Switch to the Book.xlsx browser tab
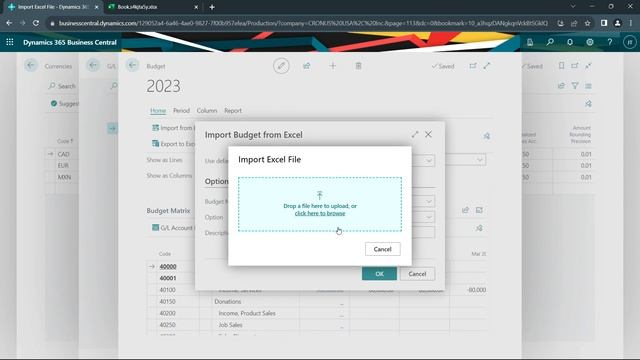 pos(152,7)
